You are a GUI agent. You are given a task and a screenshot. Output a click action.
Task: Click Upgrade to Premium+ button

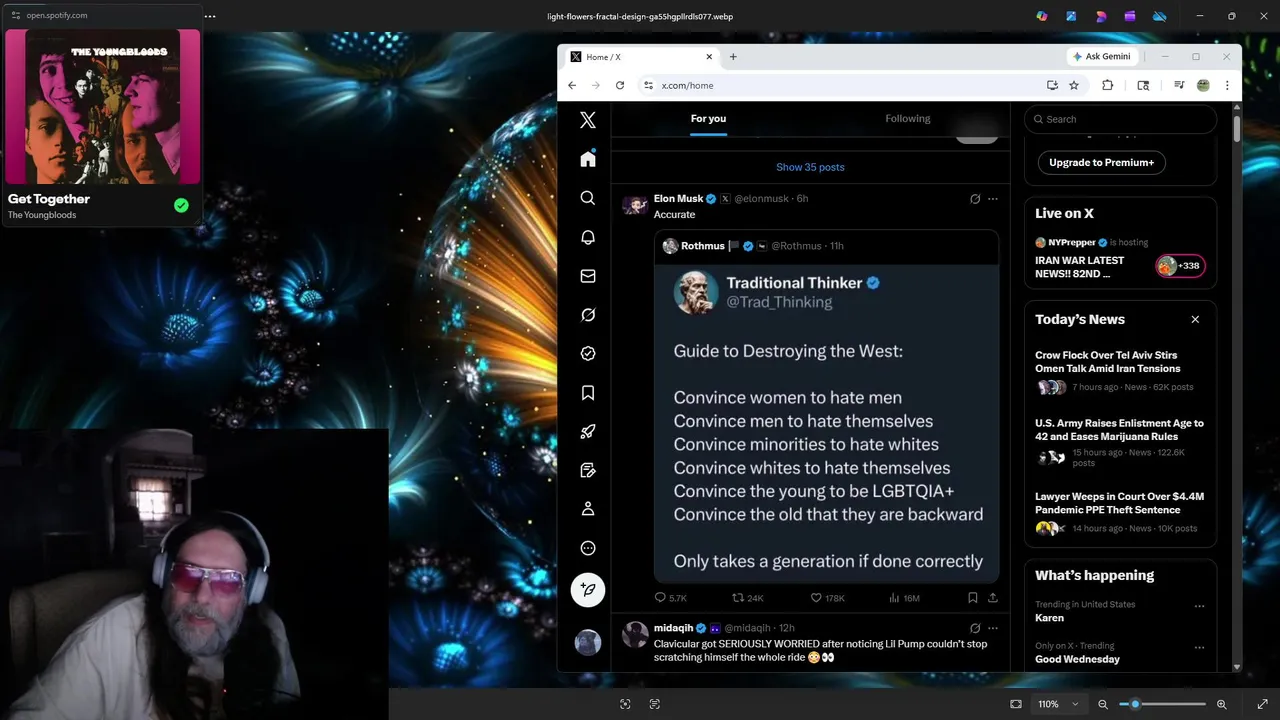(1101, 162)
